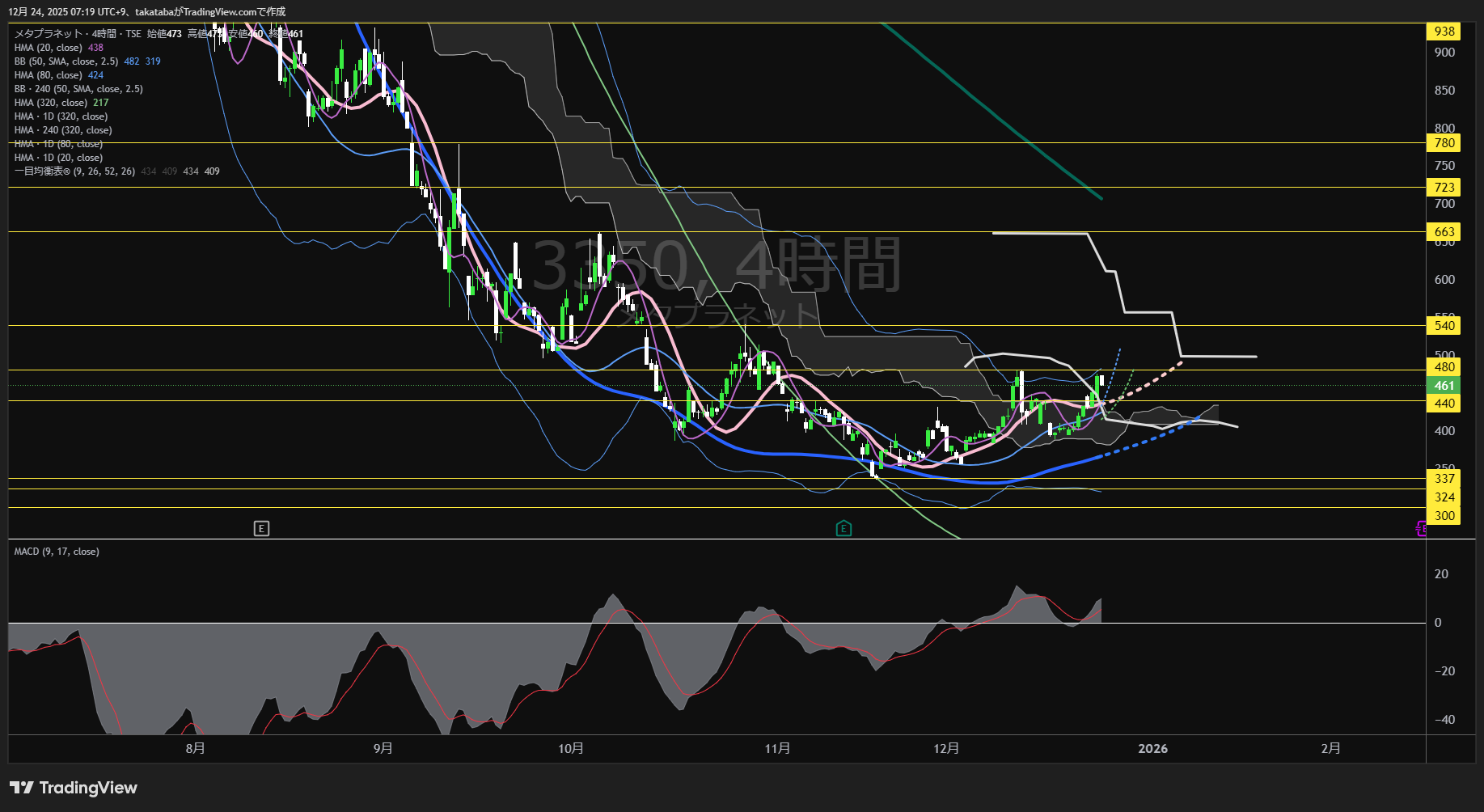1484x812 pixels.
Task: Click the メタプラネット symbol title in legend
Action: (x=49, y=34)
